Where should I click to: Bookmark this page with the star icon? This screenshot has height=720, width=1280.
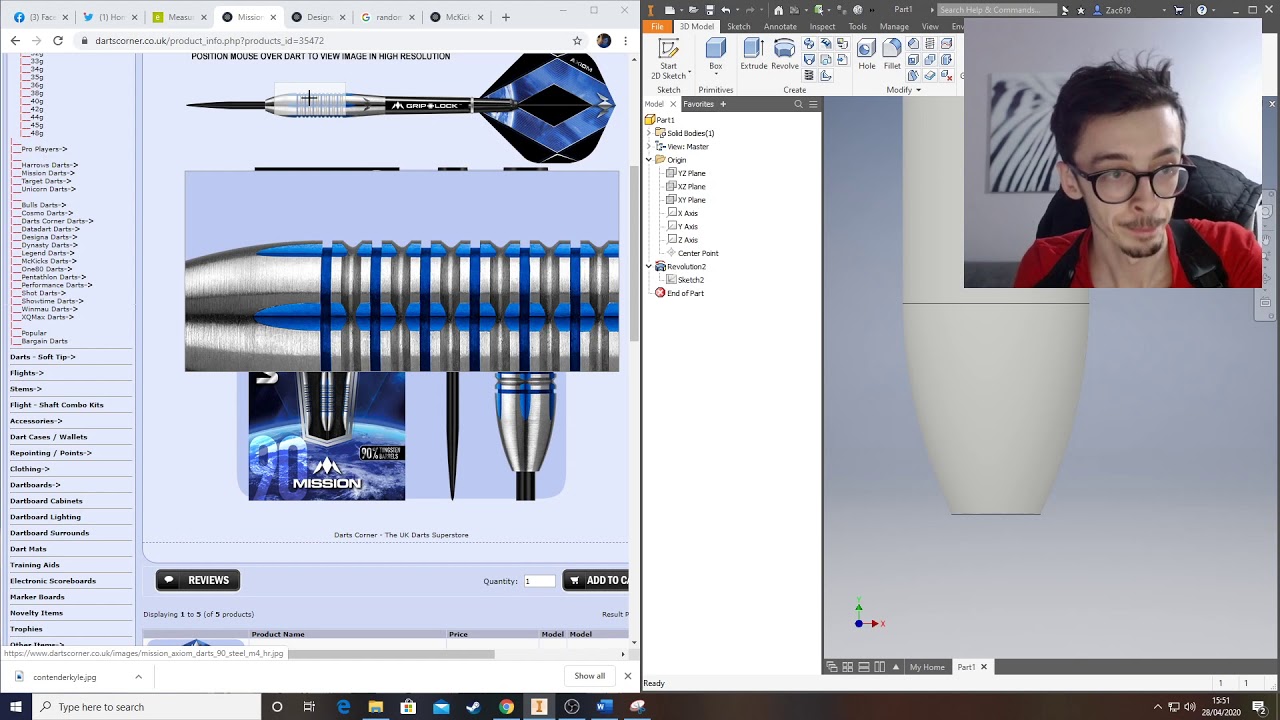[x=577, y=41]
